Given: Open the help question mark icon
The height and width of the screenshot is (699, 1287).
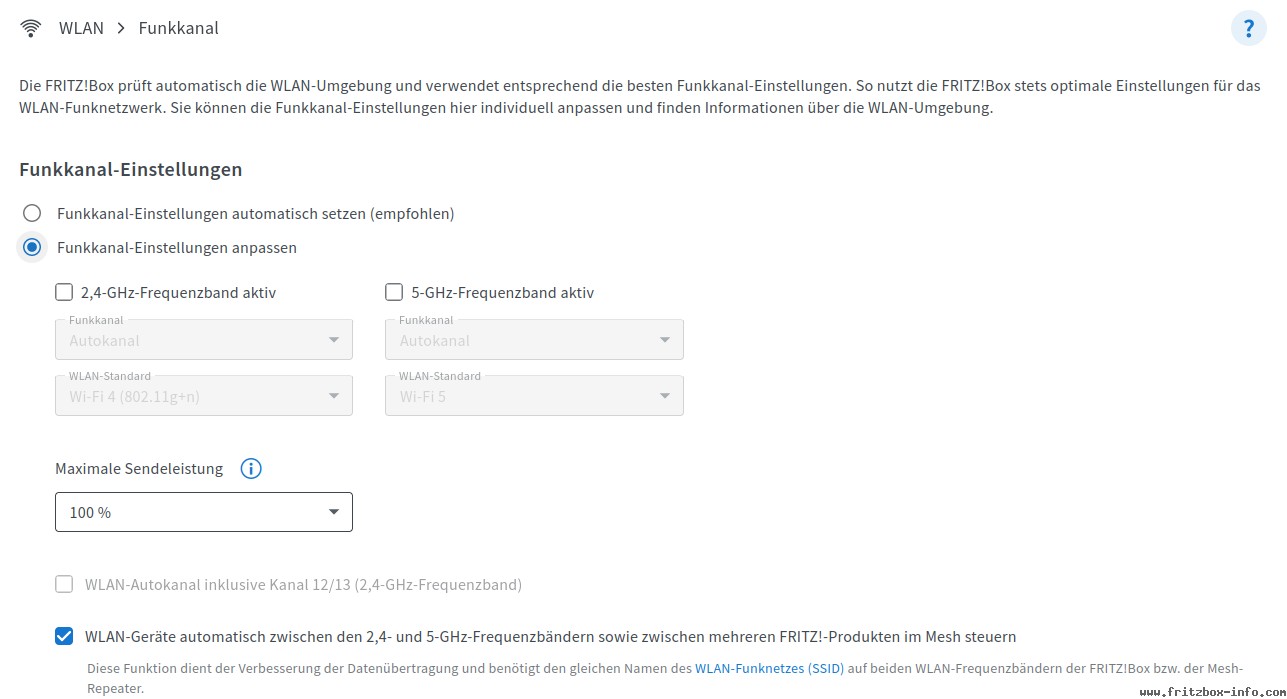Looking at the screenshot, I should click(x=1248, y=28).
